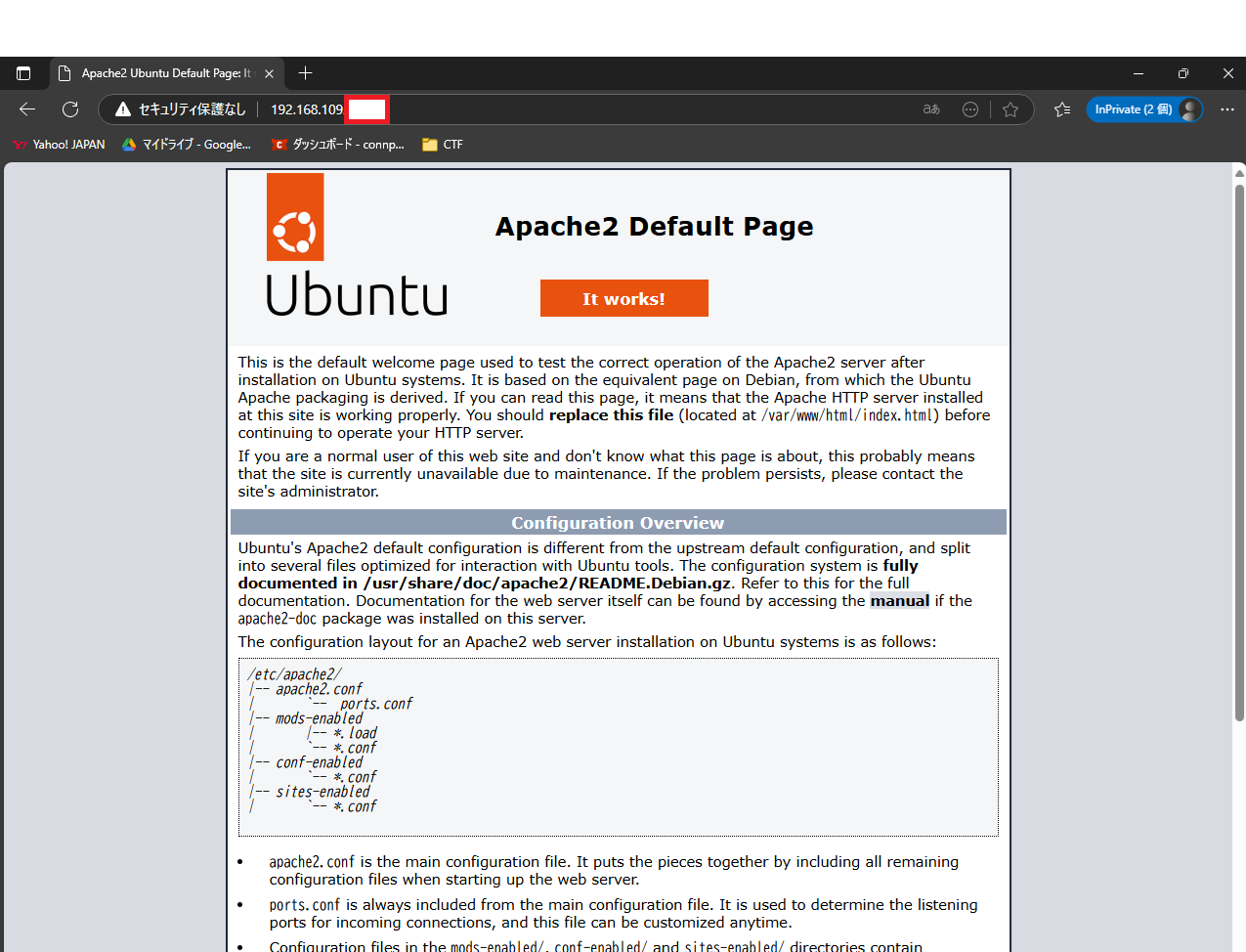Click the InPrivate profile button
The height and width of the screenshot is (952, 1246).
[x=1144, y=109]
